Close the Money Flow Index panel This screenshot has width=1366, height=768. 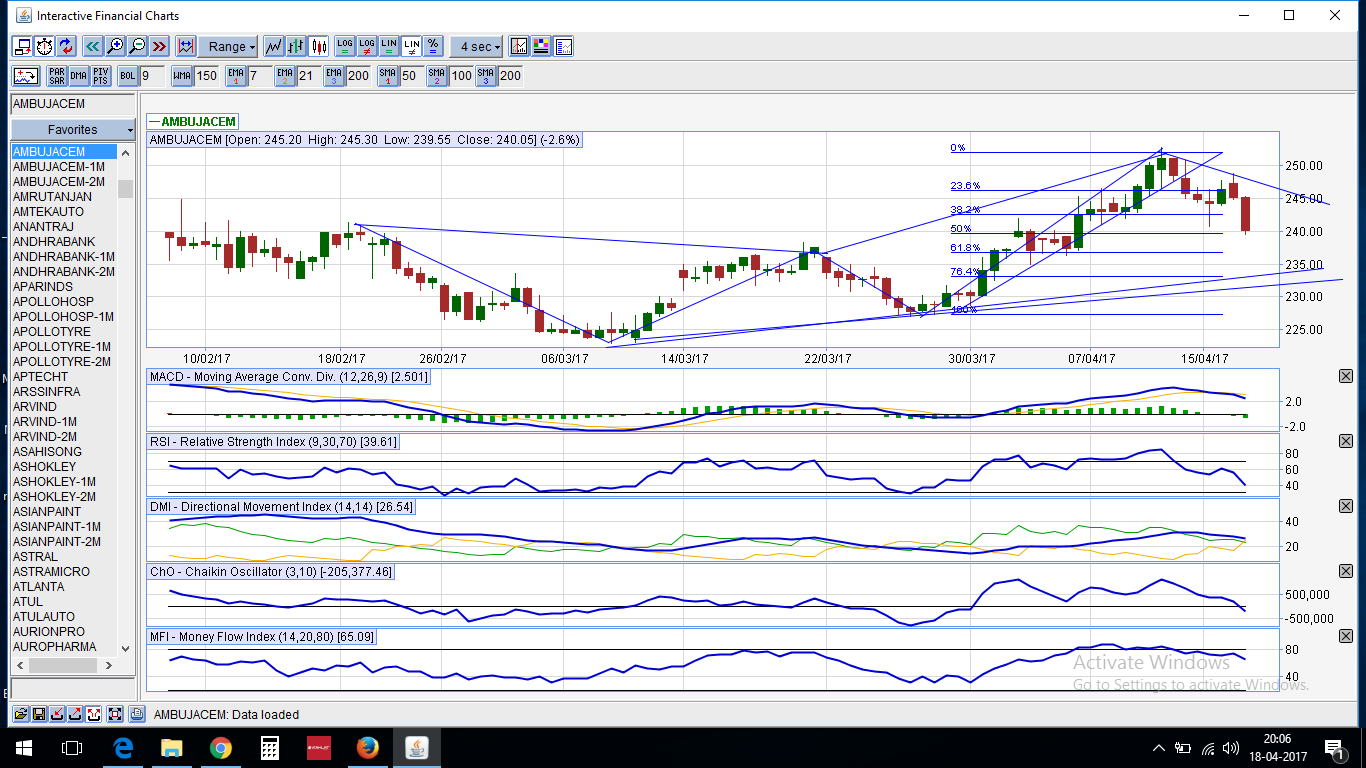1345,636
